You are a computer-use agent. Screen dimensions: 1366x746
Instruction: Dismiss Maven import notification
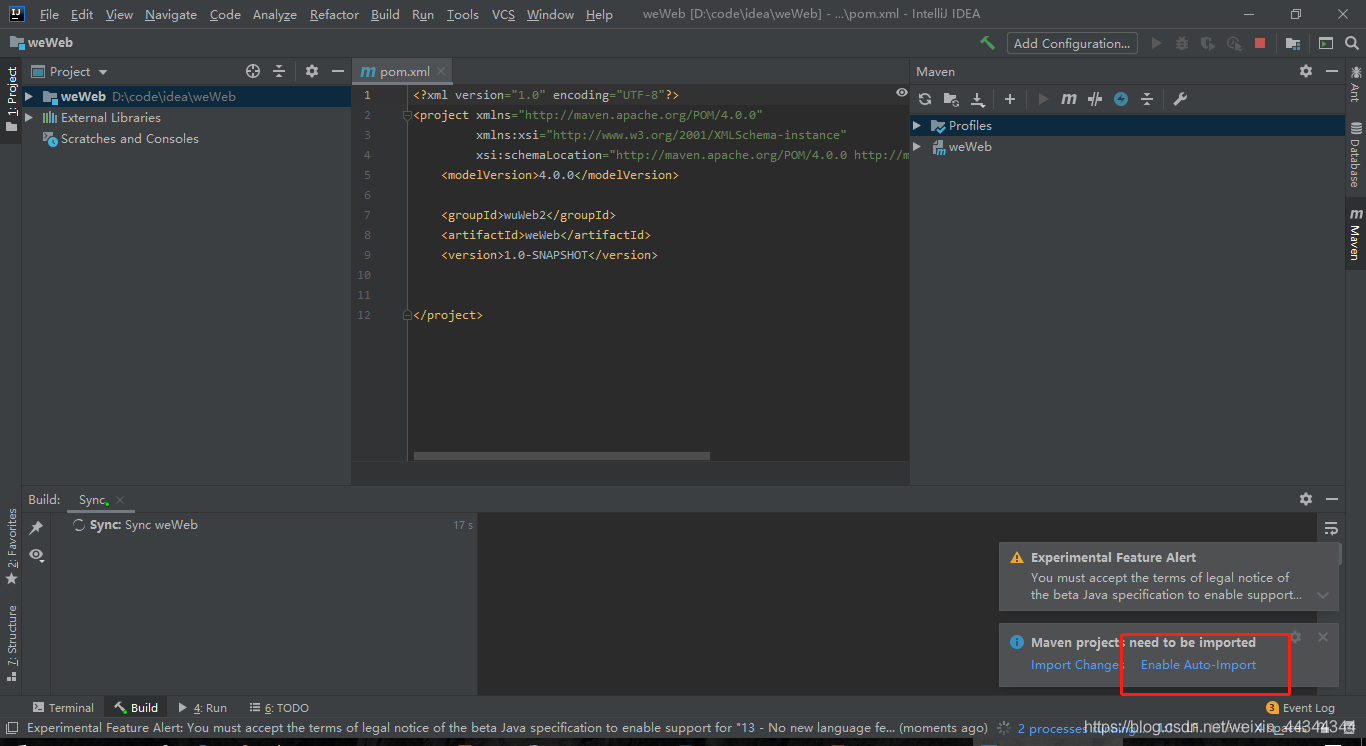(x=1323, y=637)
